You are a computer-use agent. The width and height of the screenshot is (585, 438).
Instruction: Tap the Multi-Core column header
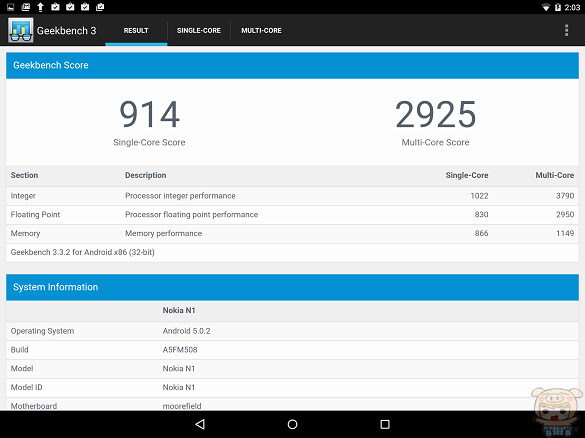click(x=554, y=175)
